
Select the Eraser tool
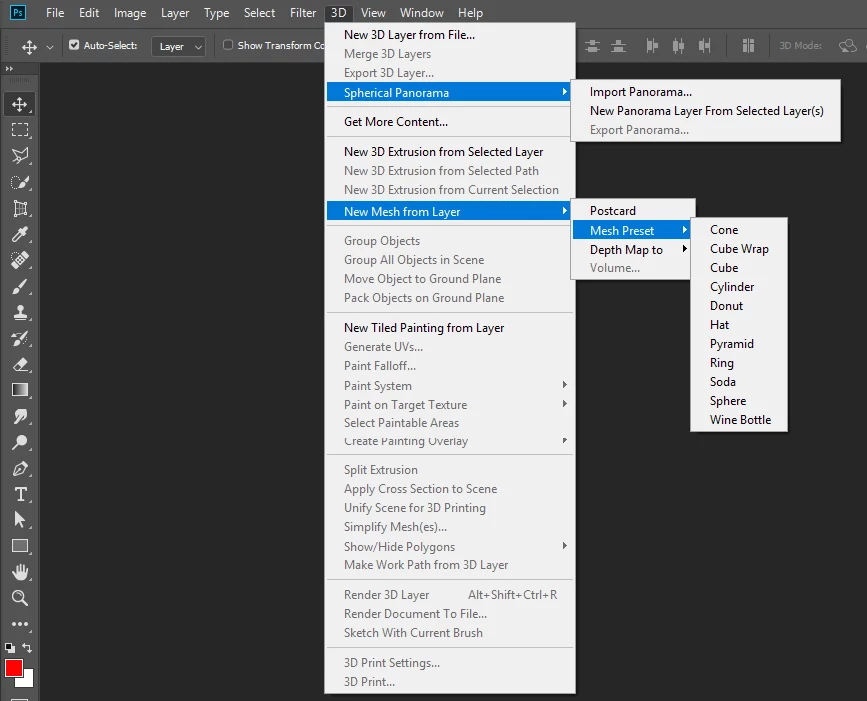pos(20,364)
